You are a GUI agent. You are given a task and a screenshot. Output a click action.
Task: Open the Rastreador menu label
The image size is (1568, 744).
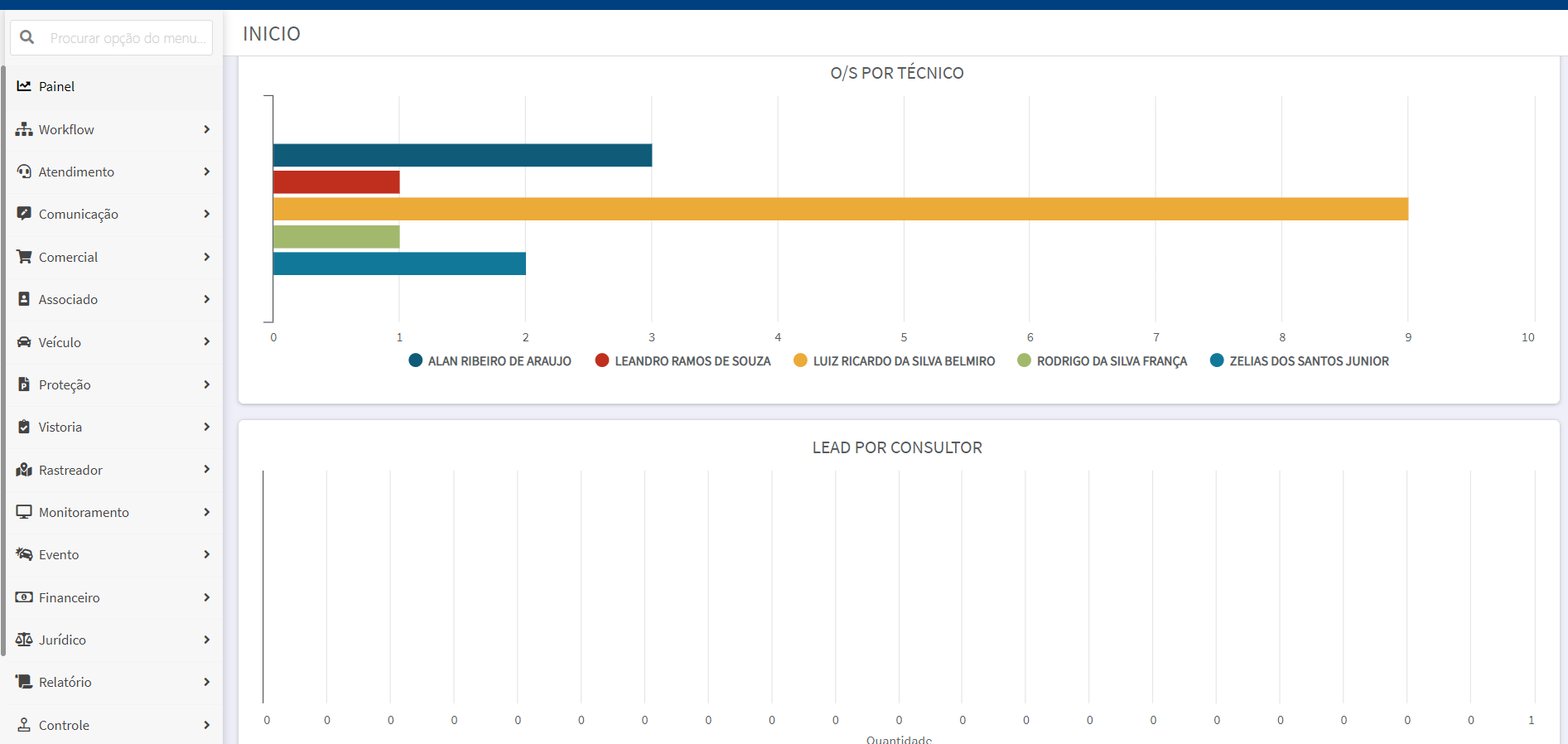point(70,470)
